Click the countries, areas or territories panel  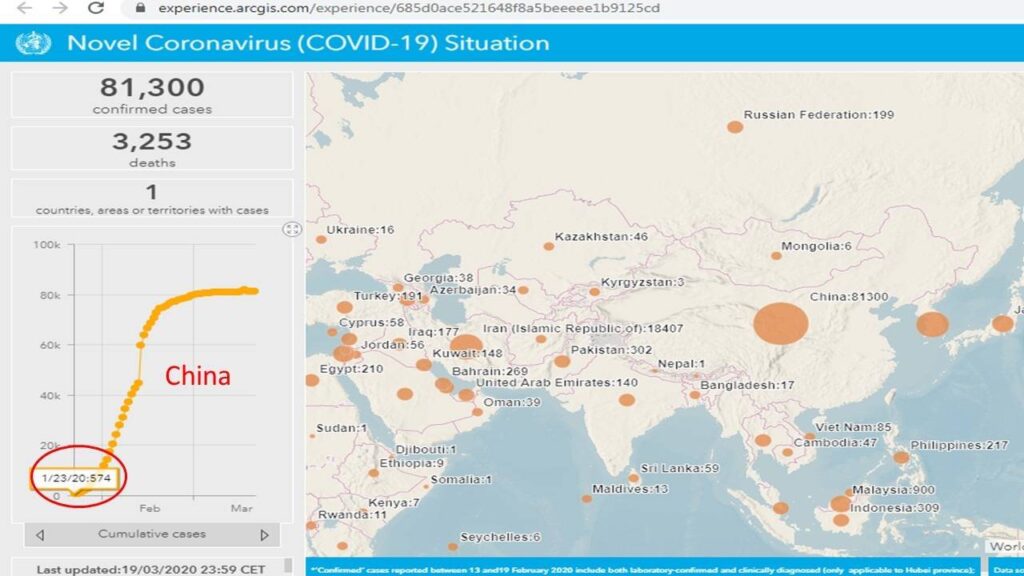[152, 199]
